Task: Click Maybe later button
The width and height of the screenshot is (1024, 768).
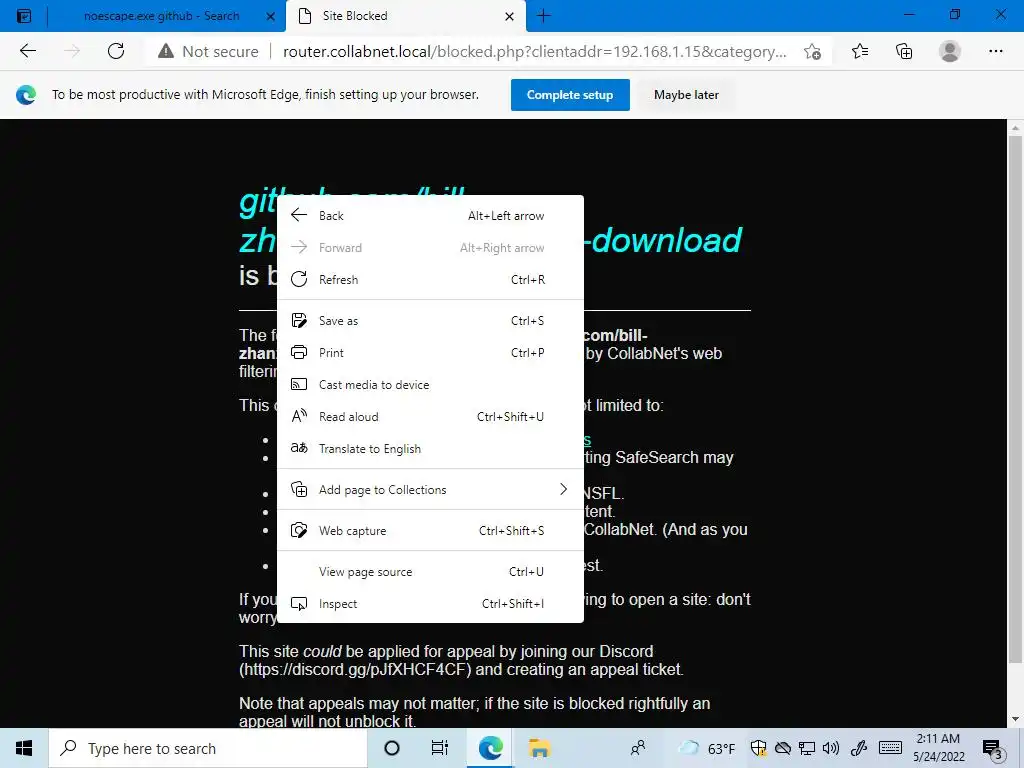Action: point(686,95)
